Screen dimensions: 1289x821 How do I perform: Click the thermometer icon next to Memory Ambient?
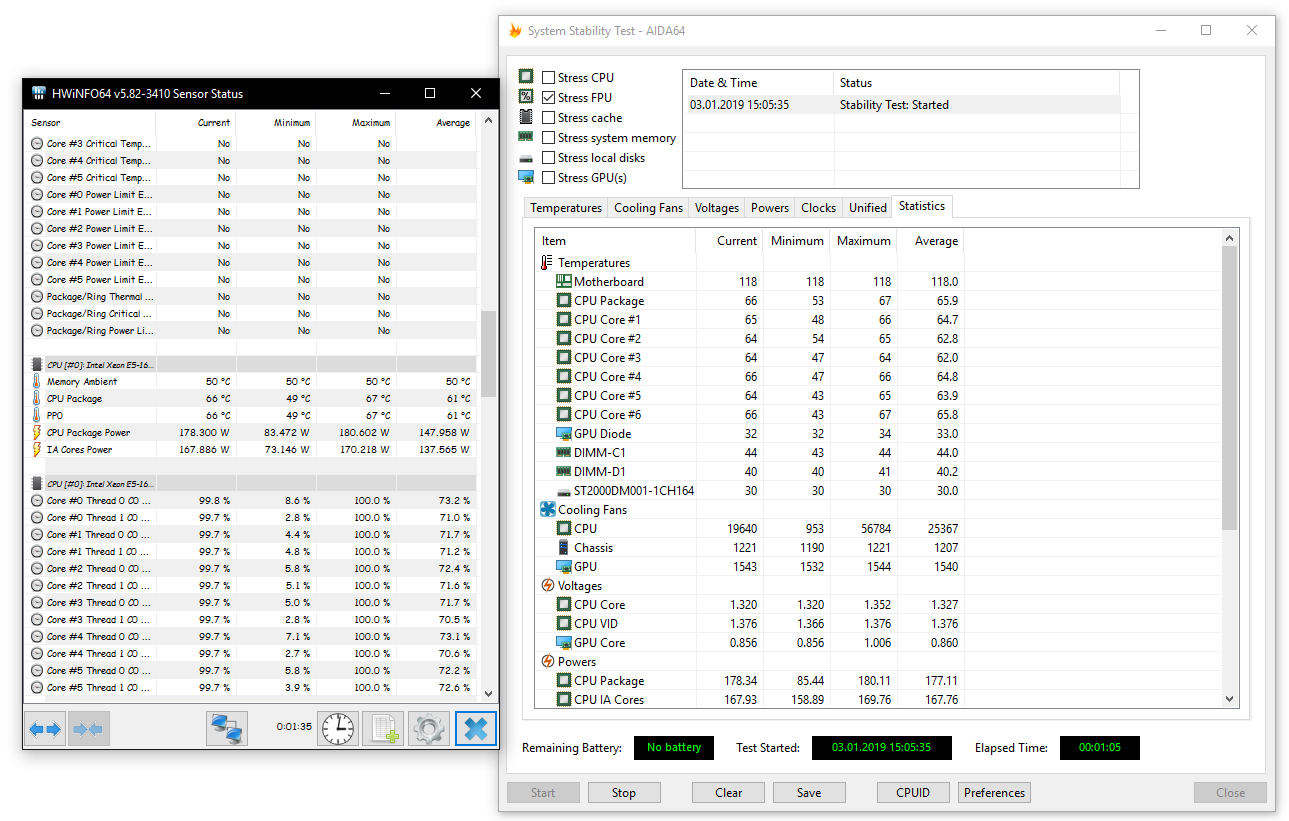pyautogui.click(x=37, y=382)
